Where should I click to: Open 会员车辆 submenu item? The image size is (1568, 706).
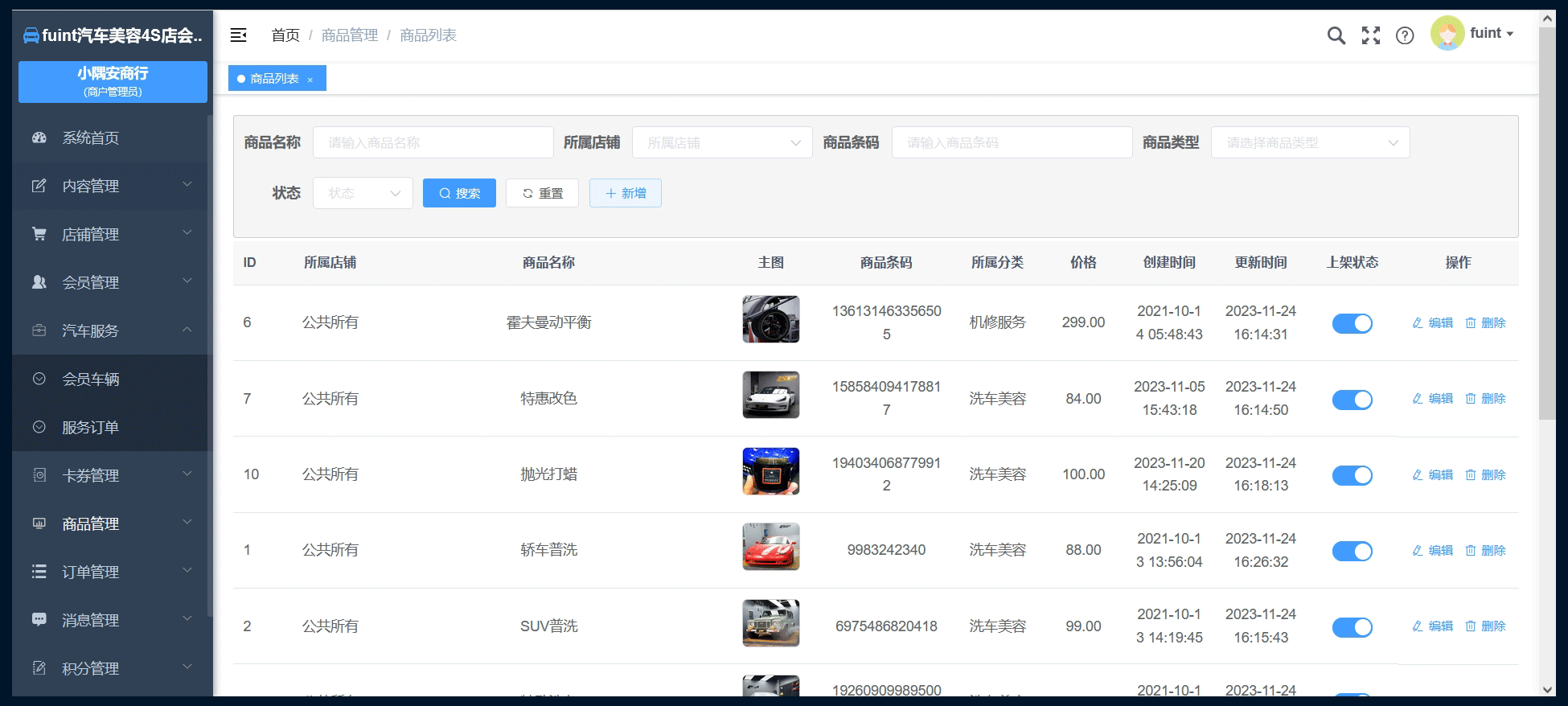111,379
